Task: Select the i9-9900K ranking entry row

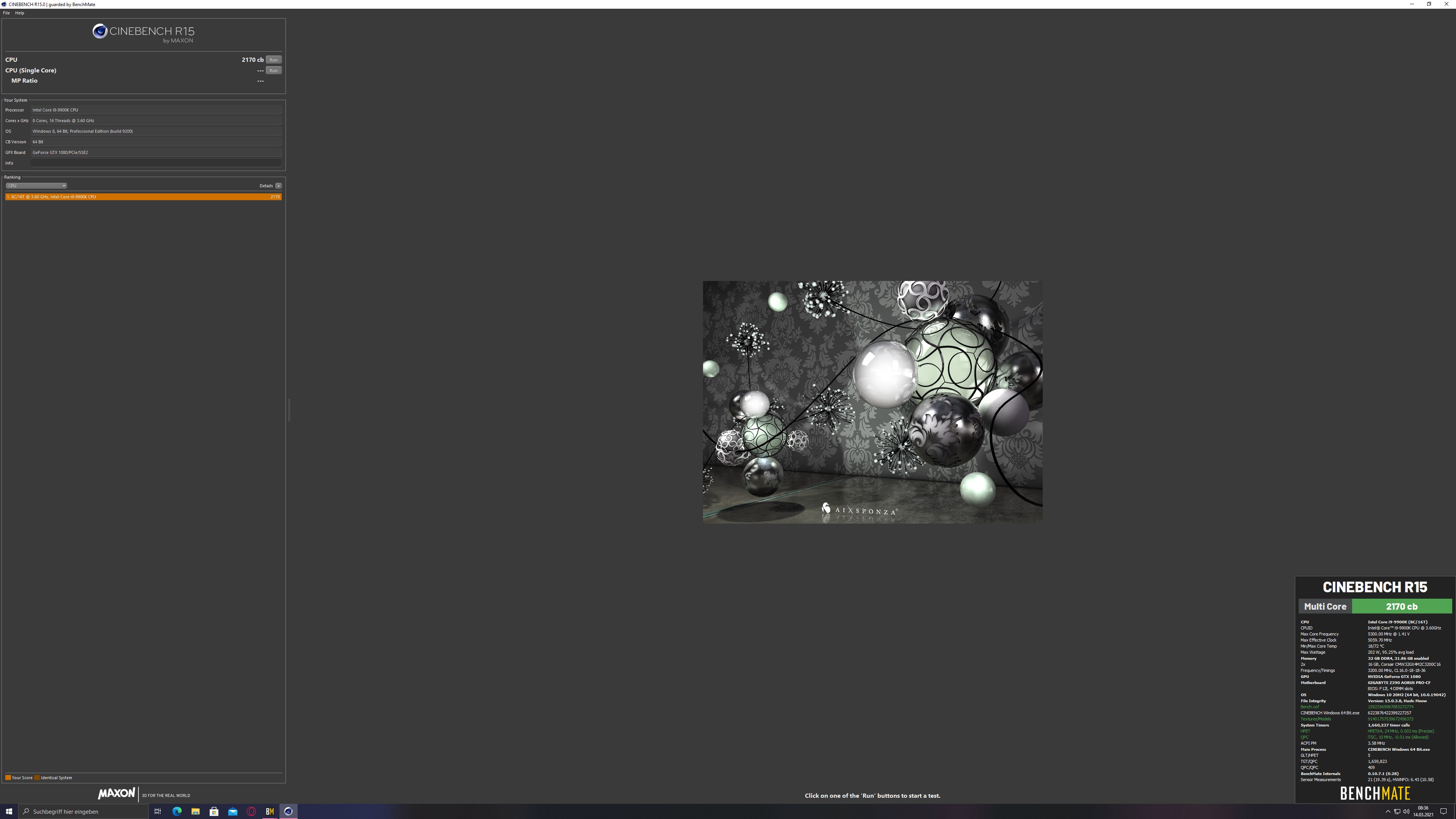Action: 144,197
